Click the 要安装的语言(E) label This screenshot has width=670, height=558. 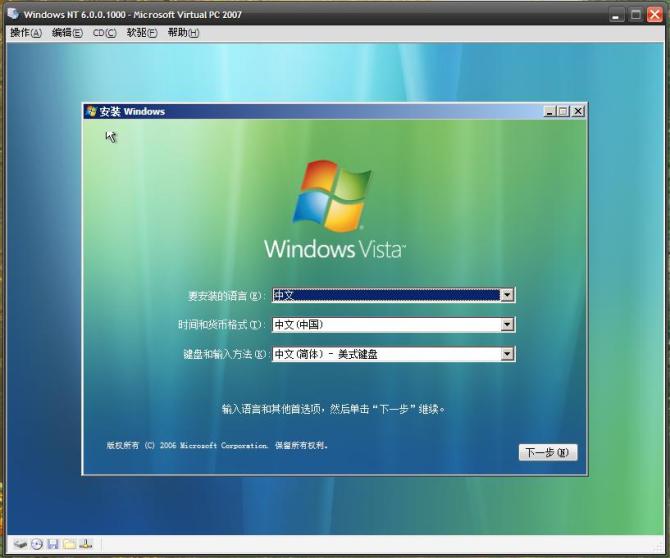coord(226,296)
